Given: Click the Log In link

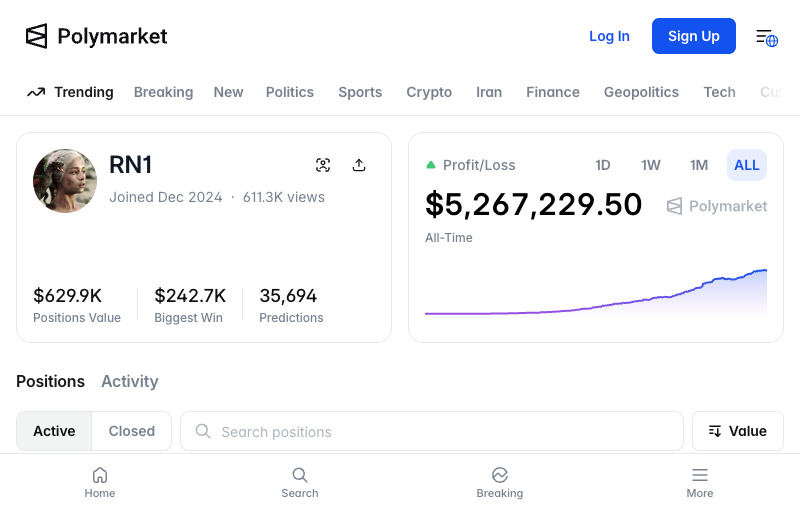Looking at the screenshot, I should pos(609,36).
